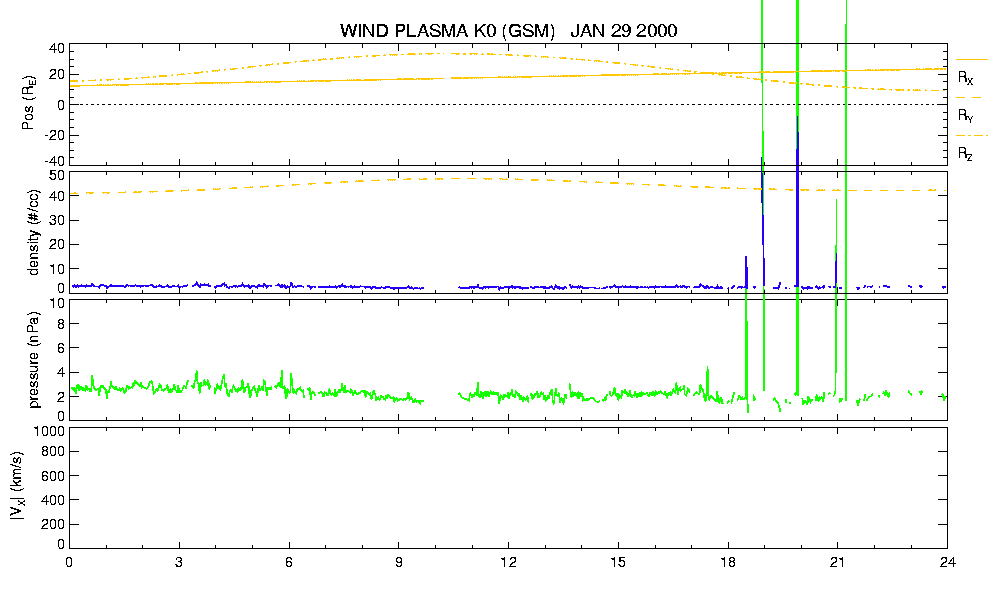
Task: Click the 600 tick on the |Vx| axis
Action: pyautogui.click(x=53, y=476)
